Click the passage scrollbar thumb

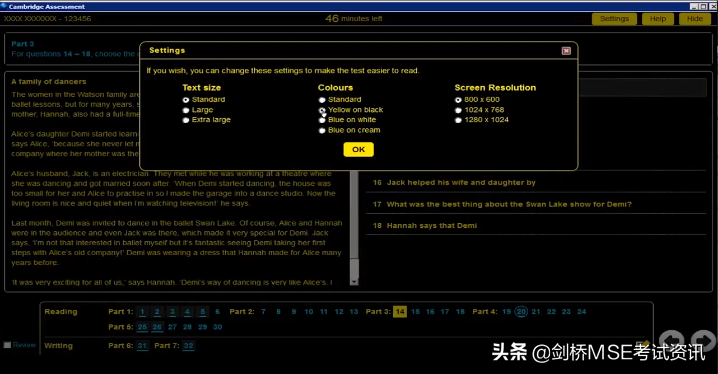pyautogui.click(x=354, y=215)
